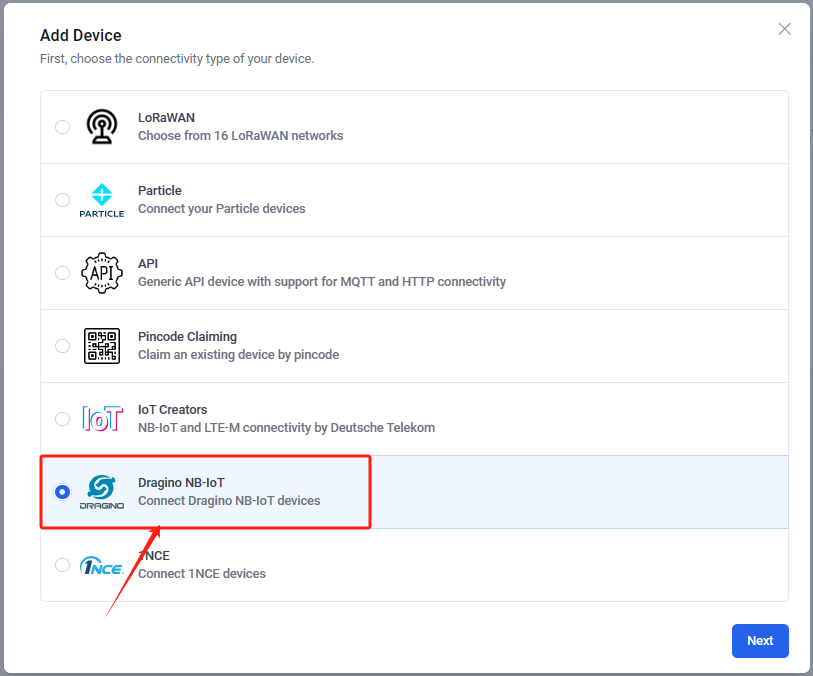Click the 'LoRaWAN' title text

coord(166,118)
